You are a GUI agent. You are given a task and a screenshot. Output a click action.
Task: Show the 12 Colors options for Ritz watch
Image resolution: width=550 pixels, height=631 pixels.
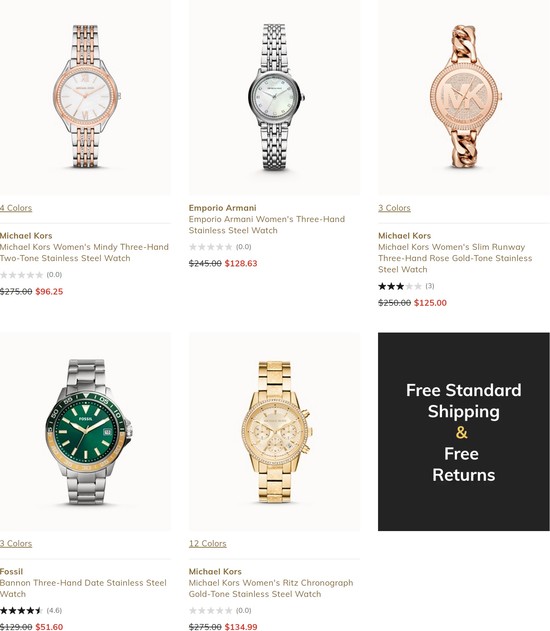click(x=208, y=544)
